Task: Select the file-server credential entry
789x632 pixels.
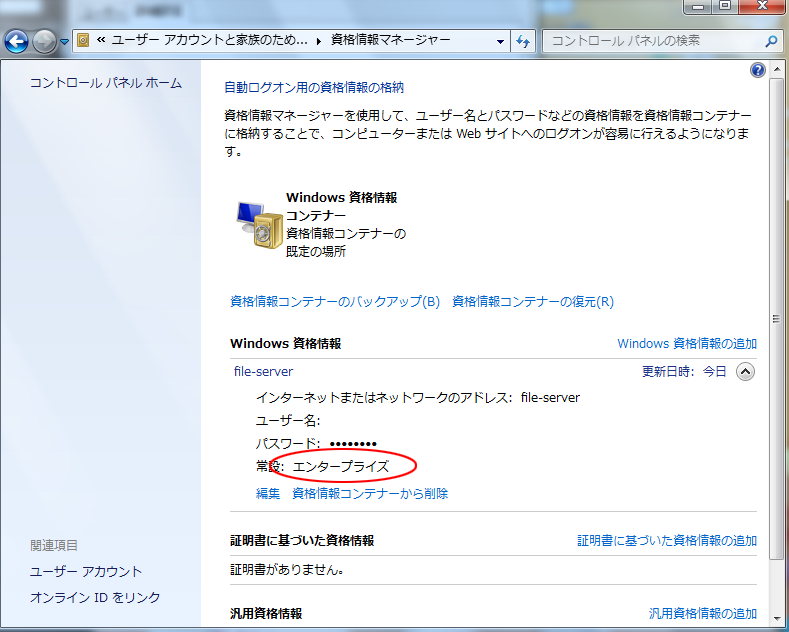Action: [263, 371]
